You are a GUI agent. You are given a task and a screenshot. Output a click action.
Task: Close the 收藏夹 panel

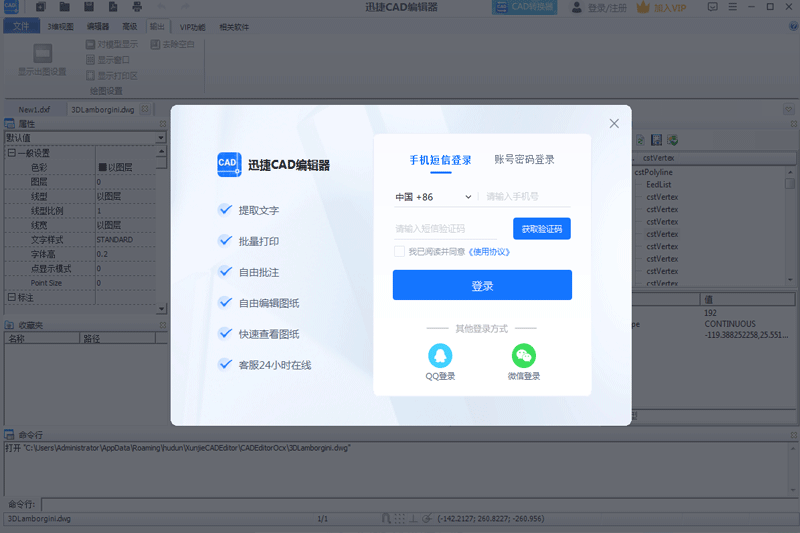[163, 325]
